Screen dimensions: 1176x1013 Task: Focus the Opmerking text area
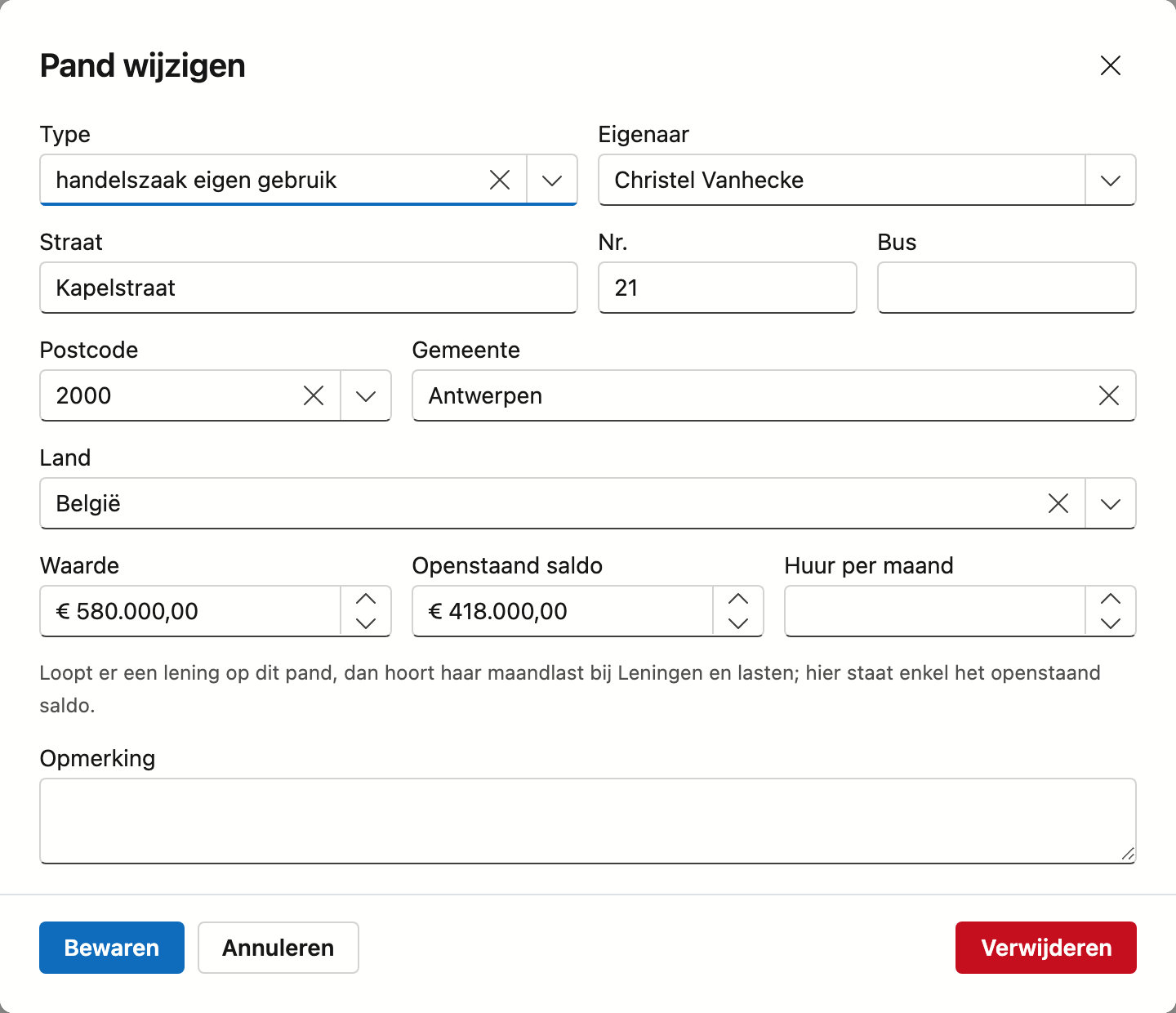[x=588, y=821]
